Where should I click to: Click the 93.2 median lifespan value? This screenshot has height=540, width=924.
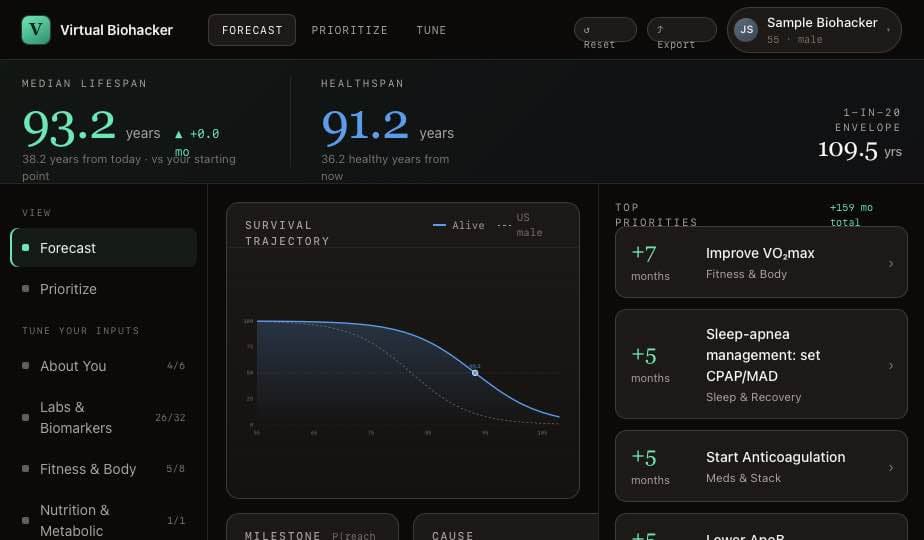click(x=69, y=127)
